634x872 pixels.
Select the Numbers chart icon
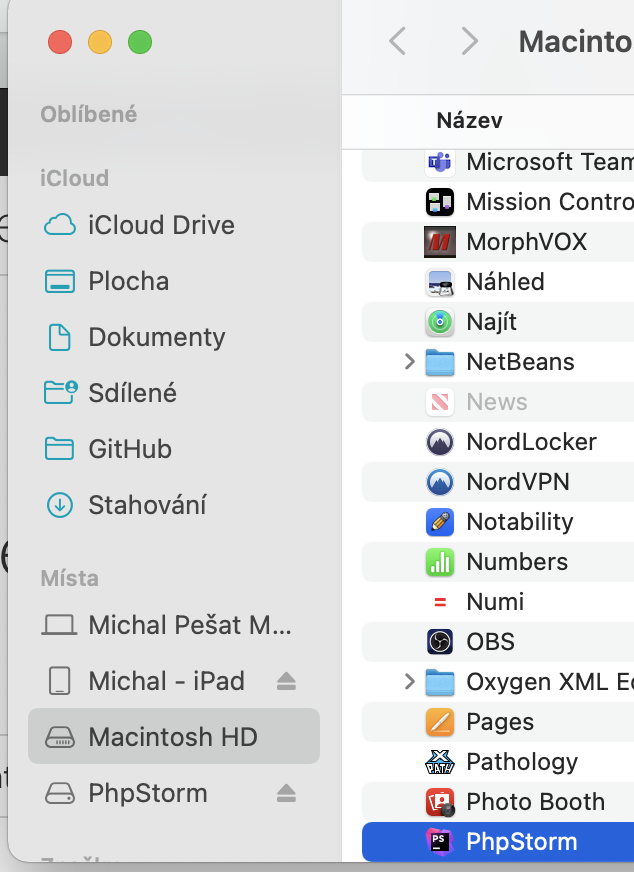pos(440,562)
